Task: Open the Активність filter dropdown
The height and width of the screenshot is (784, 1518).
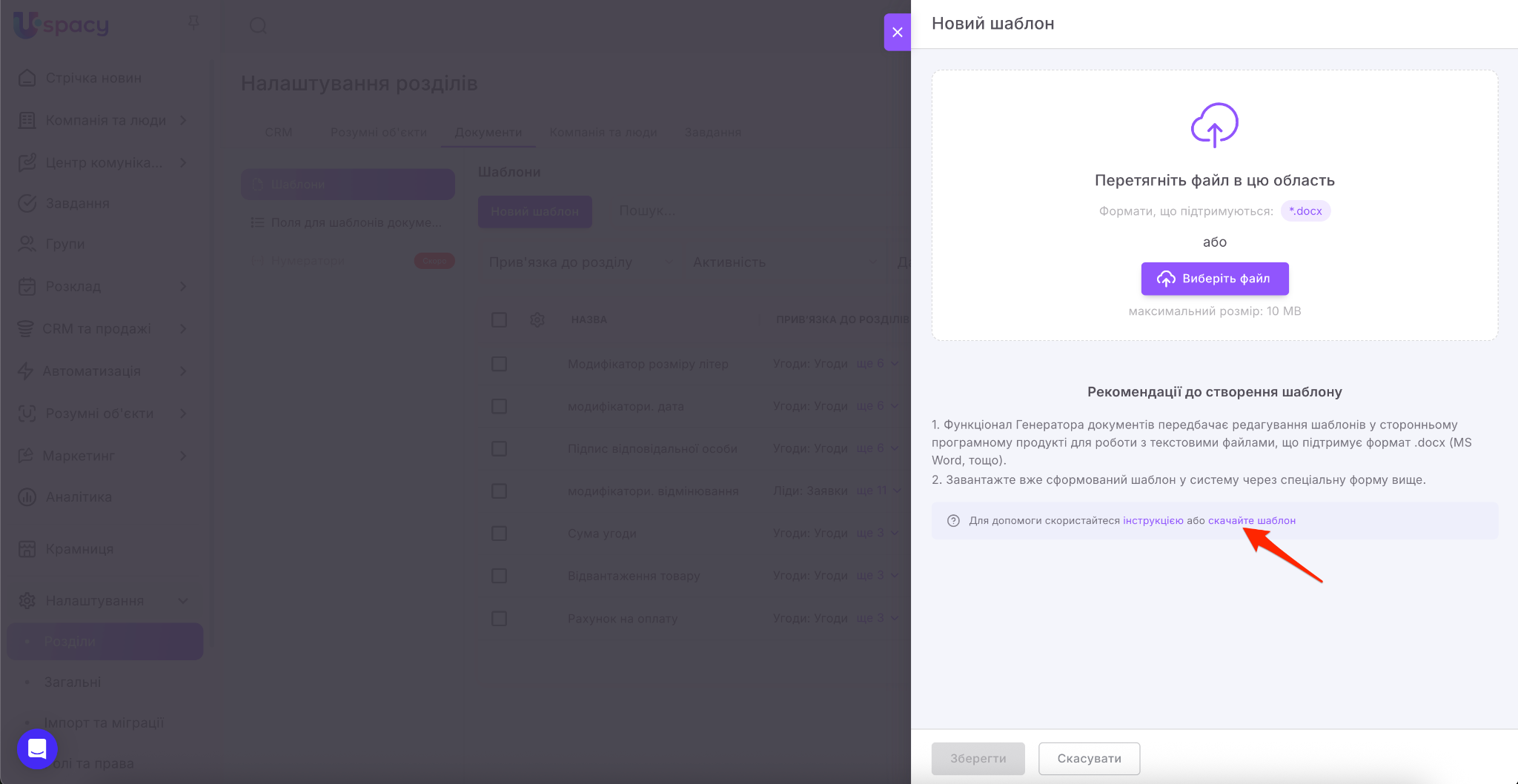Action: tap(783, 262)
